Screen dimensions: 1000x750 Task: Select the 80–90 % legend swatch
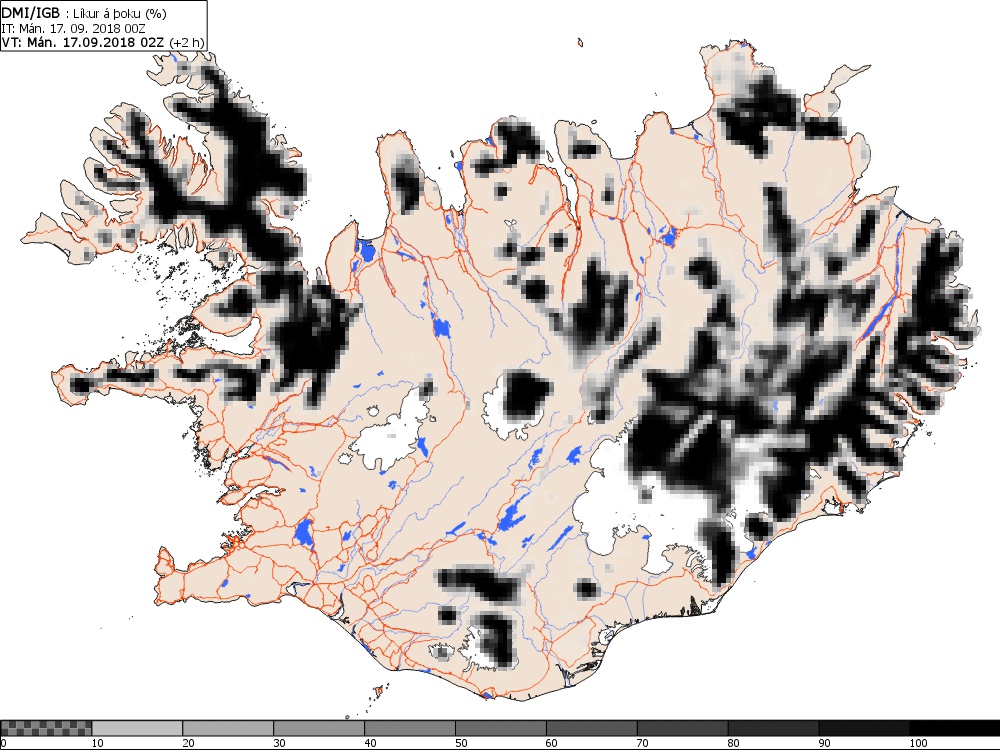coord(774,728)
